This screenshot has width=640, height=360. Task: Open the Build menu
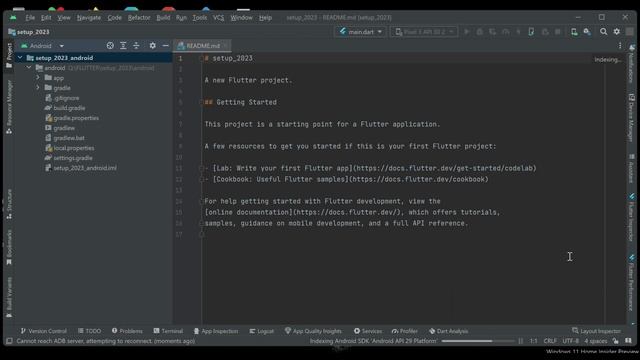pyautogui.click(x=163, y=18)
